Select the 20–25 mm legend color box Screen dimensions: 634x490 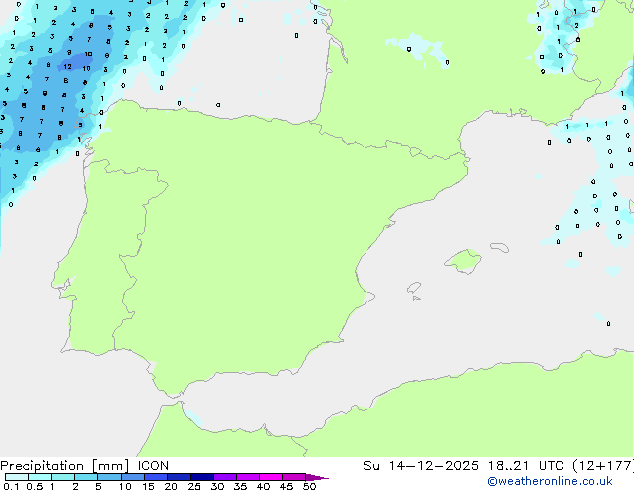click(179, 477)
